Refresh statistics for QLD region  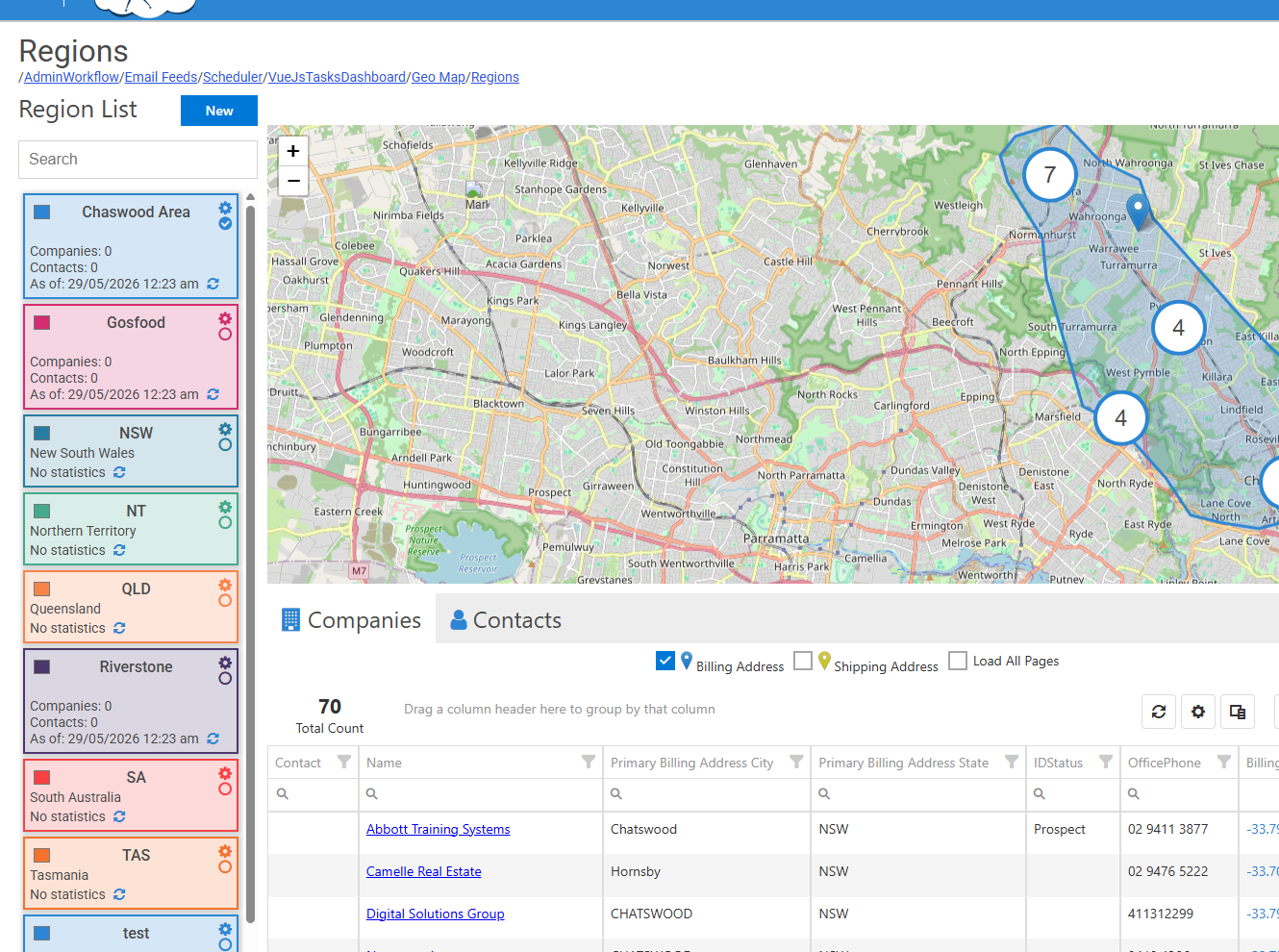pos(119,628)
